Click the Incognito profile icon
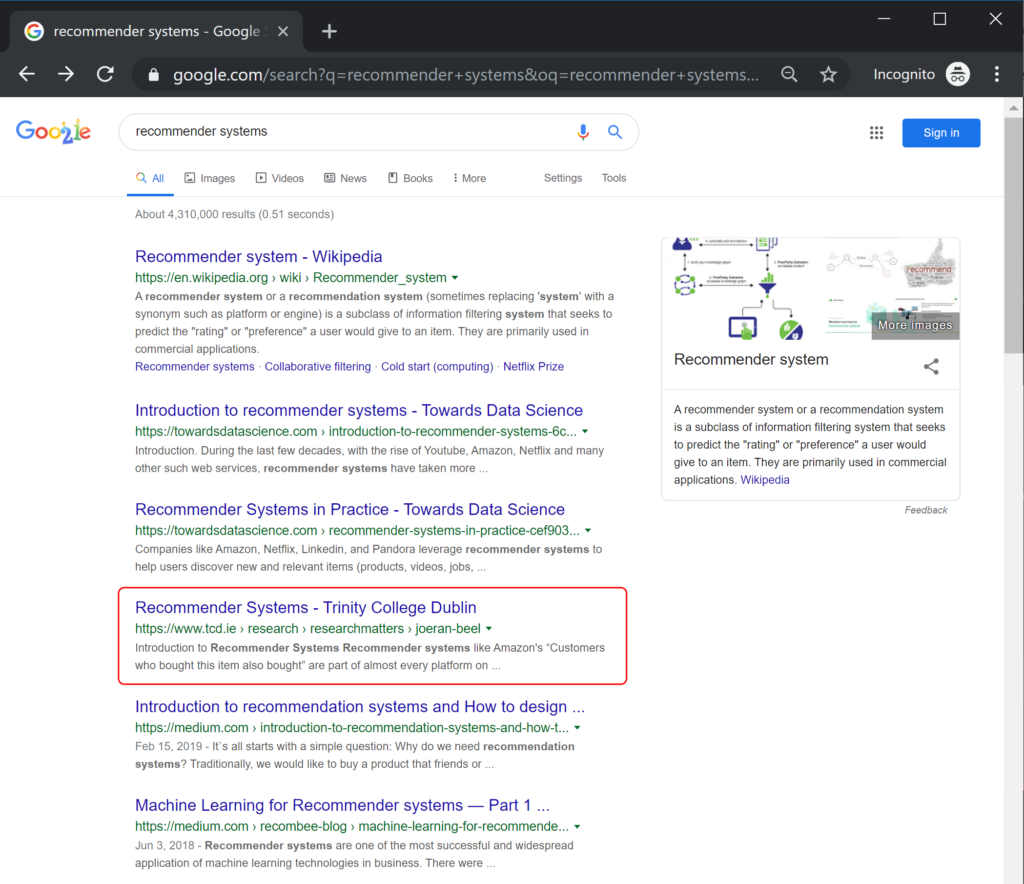The height and width of the screenshot is (884, 1024). [x=957, y=74]
